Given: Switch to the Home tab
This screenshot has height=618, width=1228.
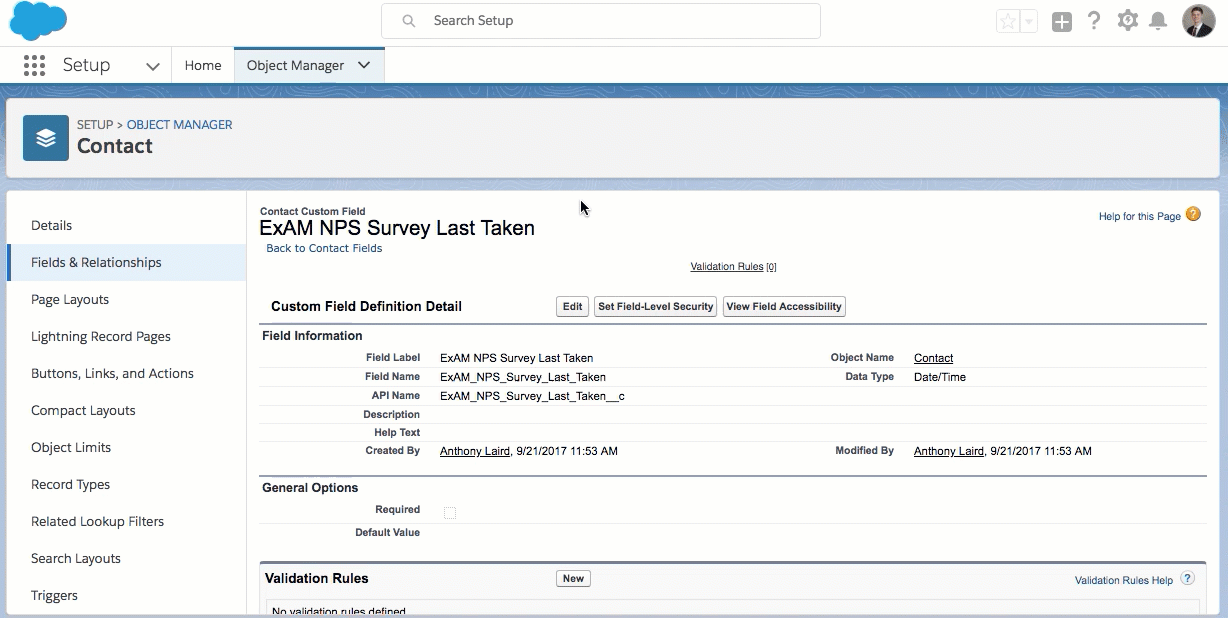Looking at the screenshot, I should point(203,65).
